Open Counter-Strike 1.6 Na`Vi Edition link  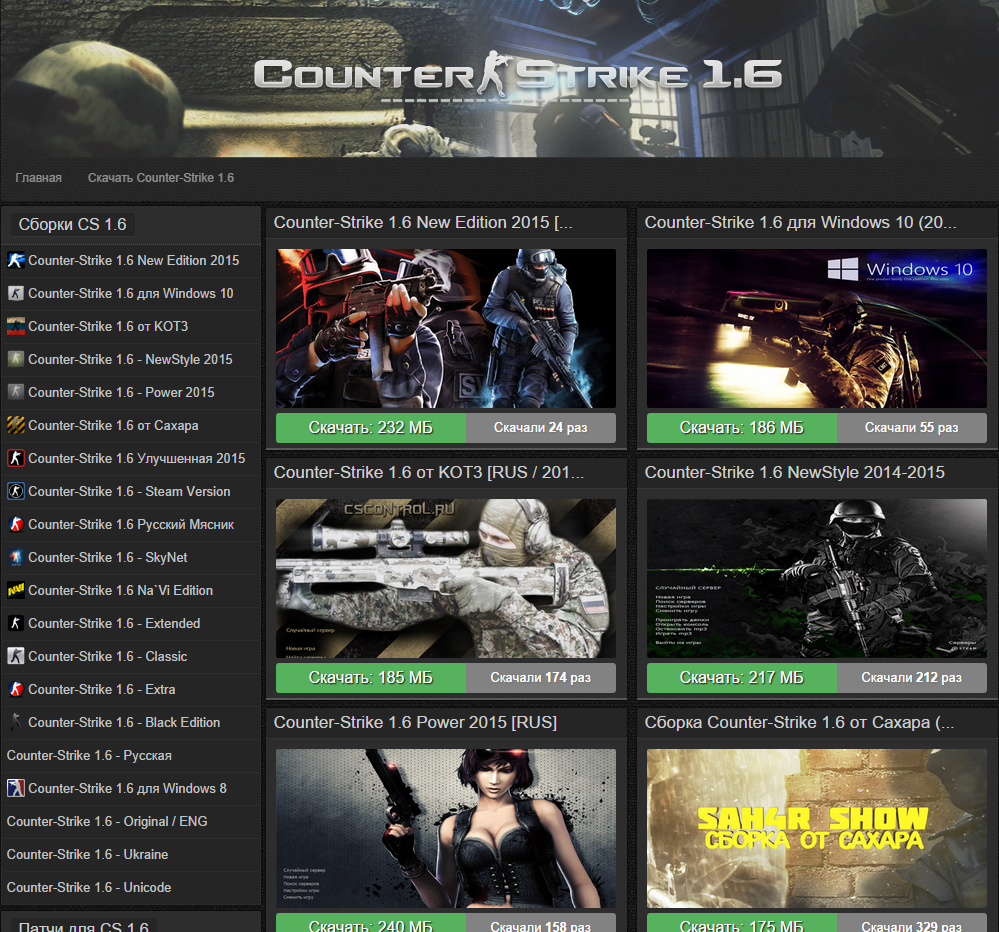coord(120,591)
